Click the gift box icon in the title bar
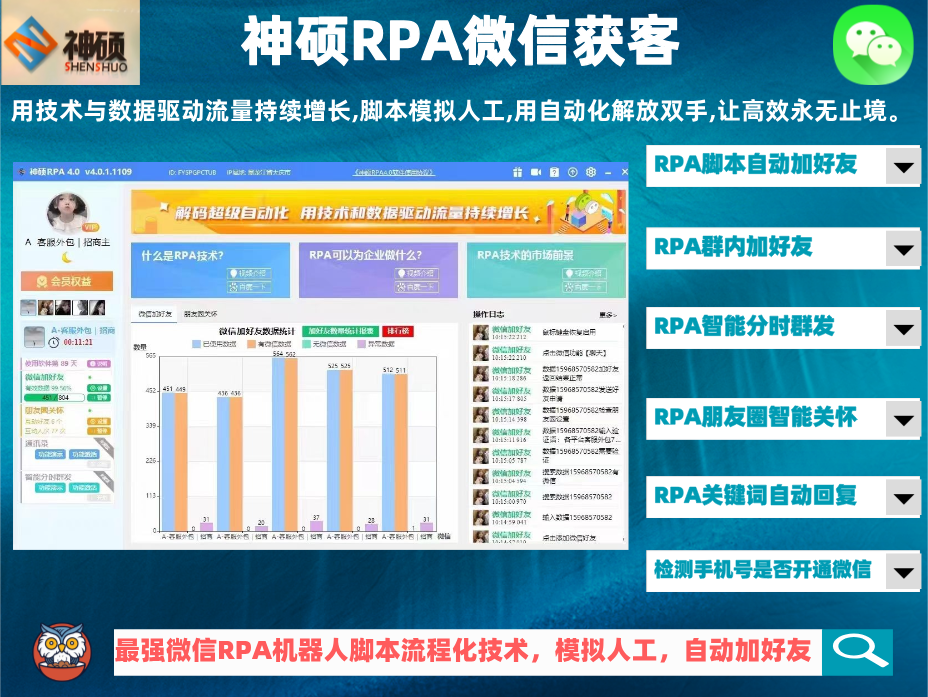This screenshot has width=928, height=697. 518,171
